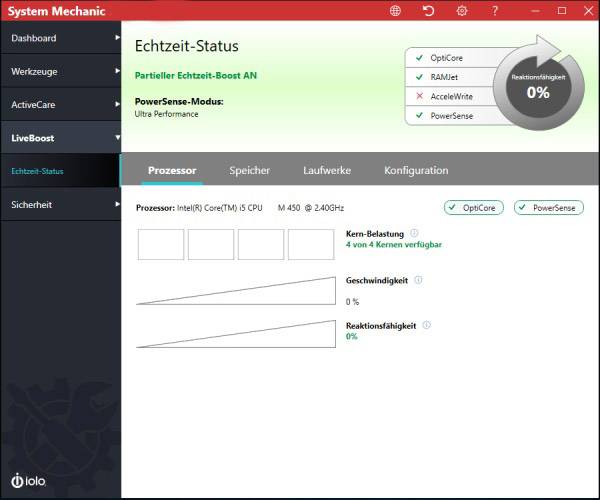Click the info icon next to Geschwindigkeit
This screenshot has height=500, width=600.
pos(419,280)
